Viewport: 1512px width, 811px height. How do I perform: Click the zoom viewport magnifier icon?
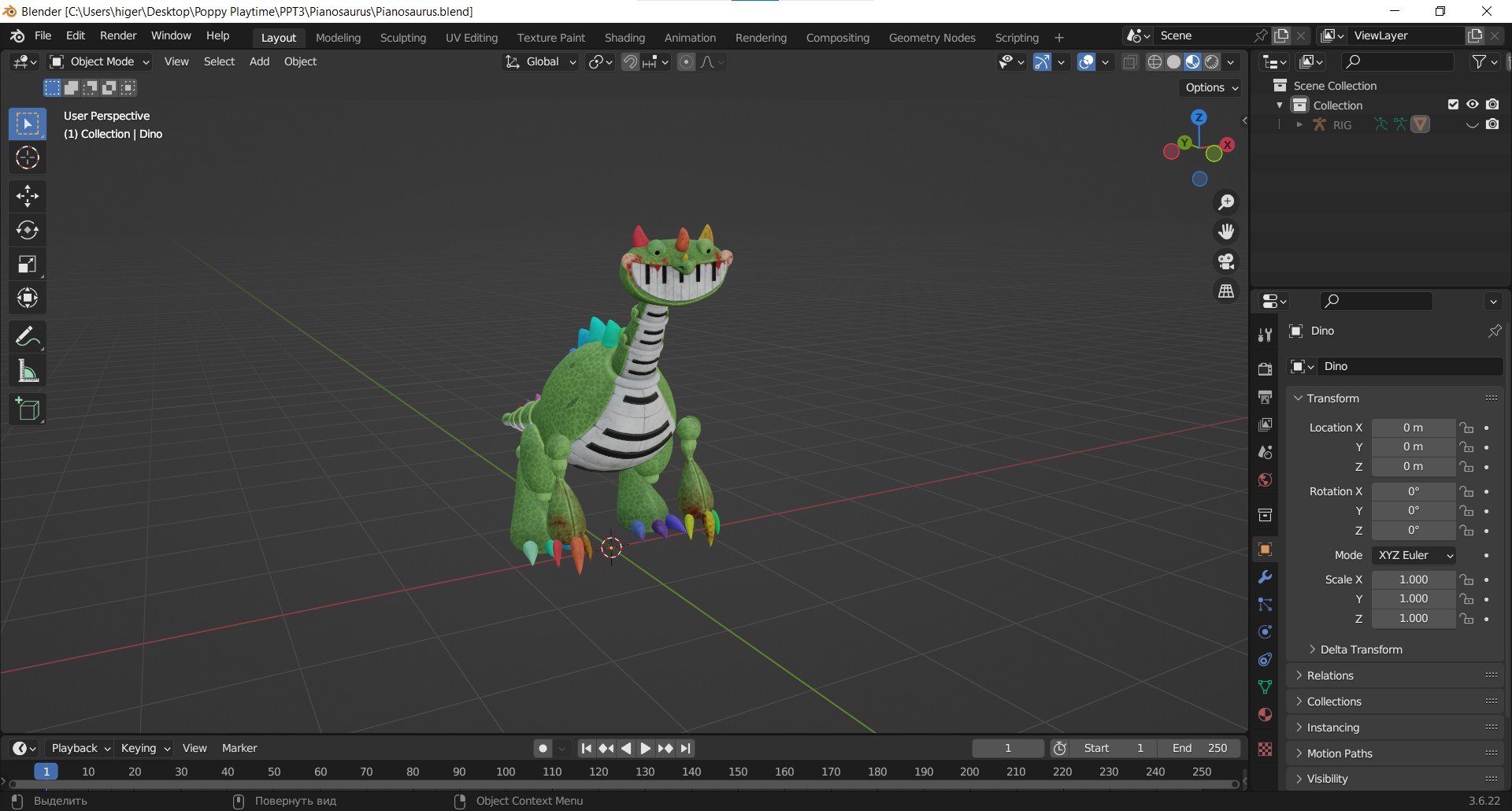[1226, 202]
